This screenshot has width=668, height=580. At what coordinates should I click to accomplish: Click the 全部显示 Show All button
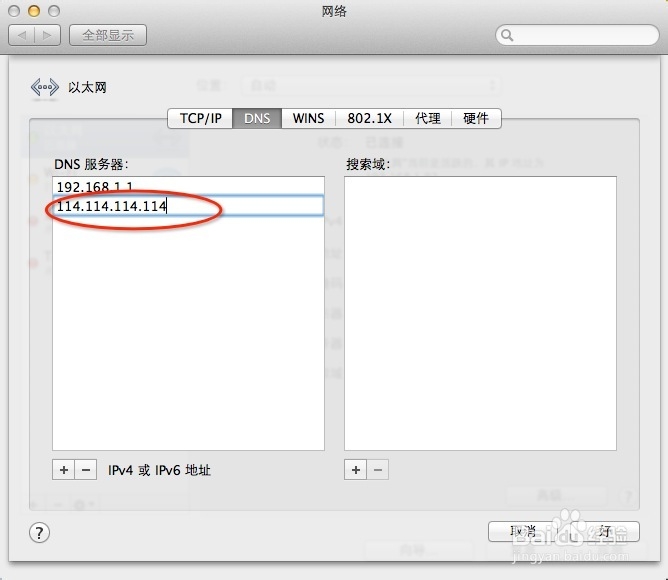pyautogui.click(x=108, y=35)
